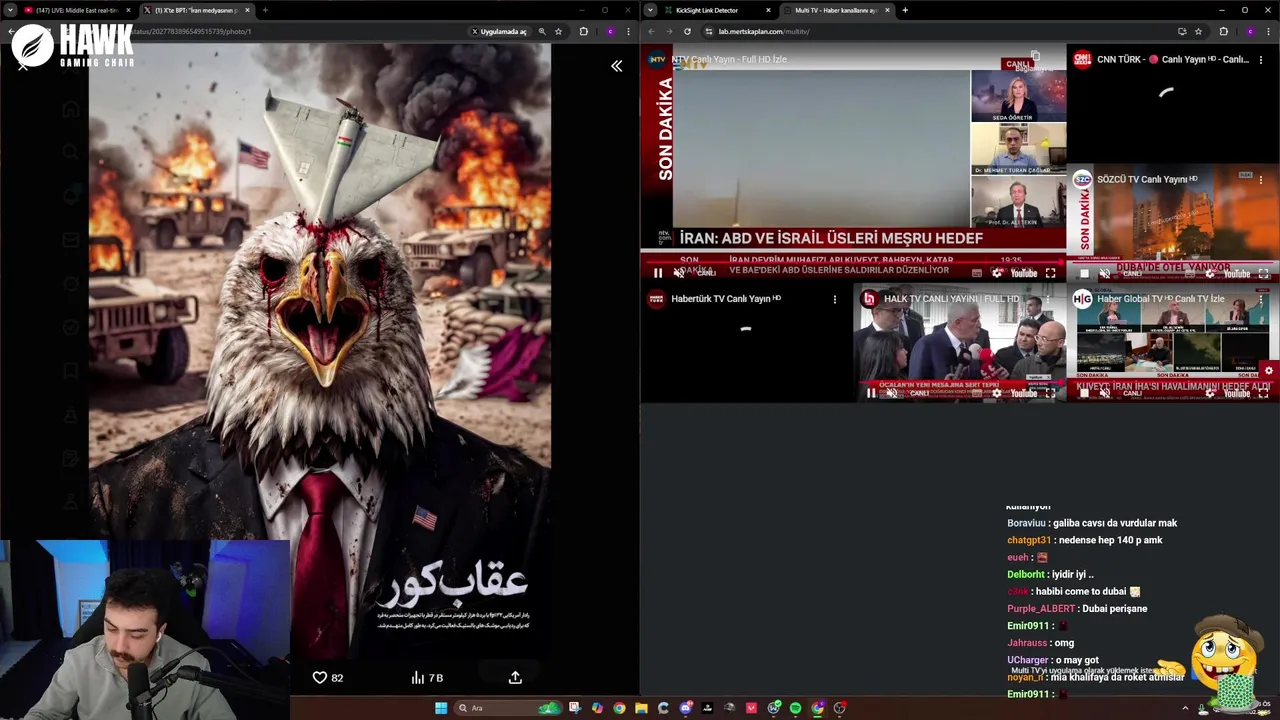The image size is (1280, 720).
Task: Open Discord from the taskbar
Action: pyautogui.click(x=685, y=708)
